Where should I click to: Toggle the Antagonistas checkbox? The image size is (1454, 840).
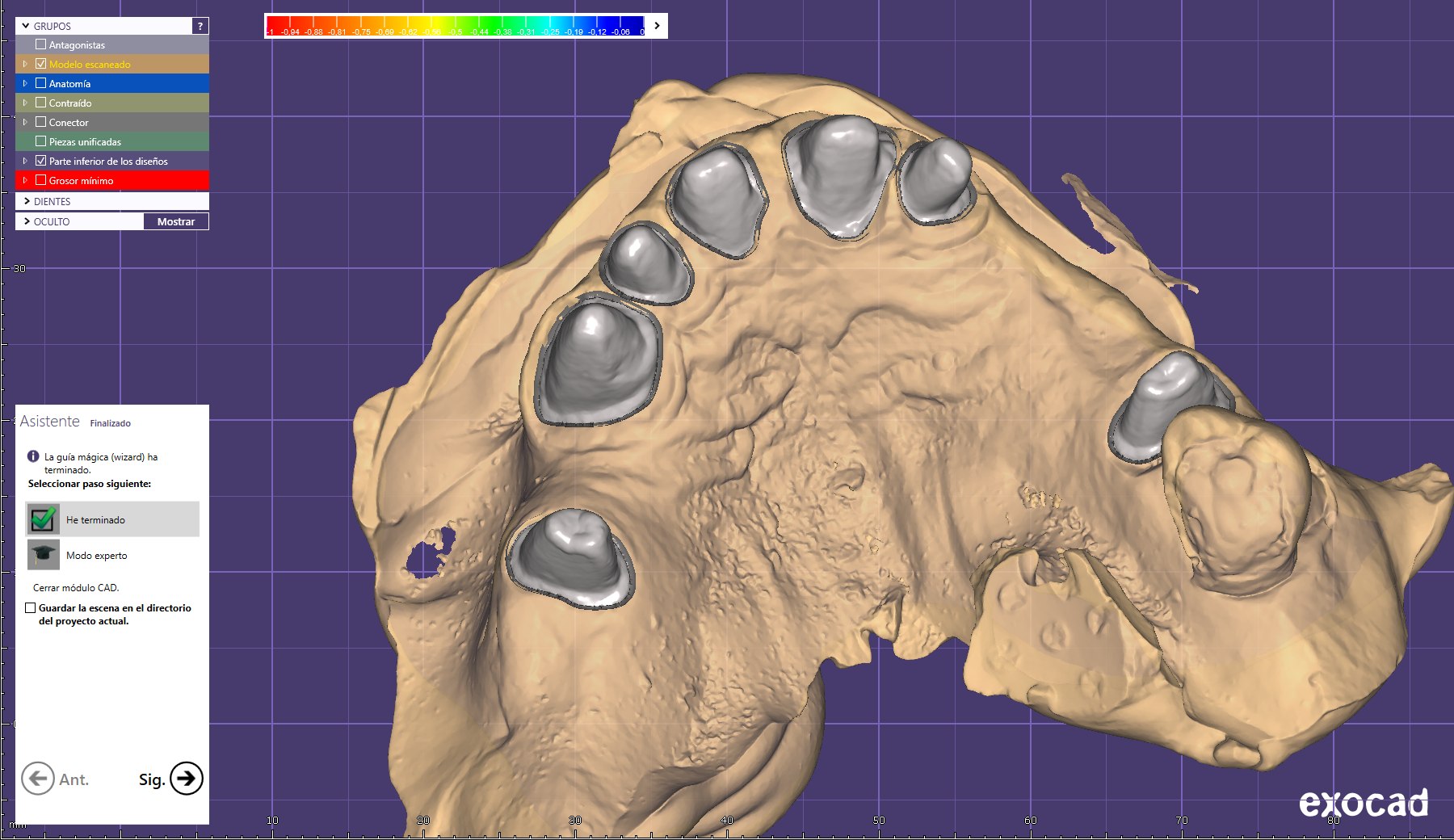[x=40, y=44]
